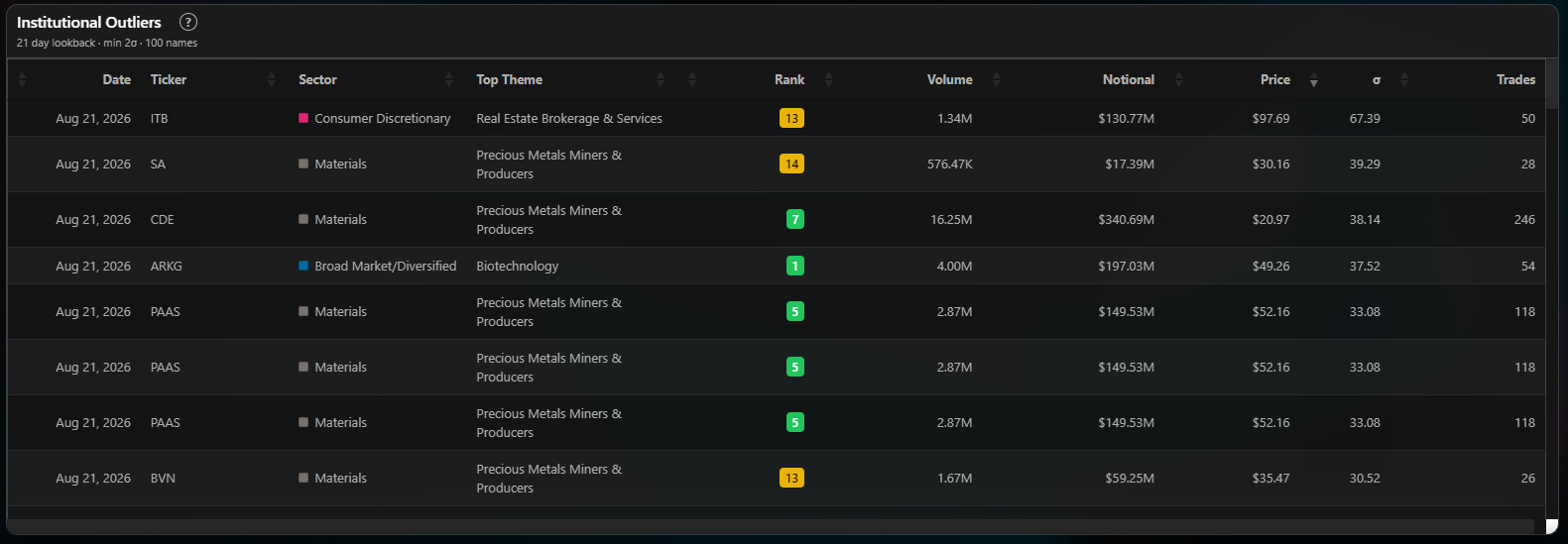Click the $49.26 price cell
1568x544 pixels.
pyautogui.click(x=1270, y=266)
